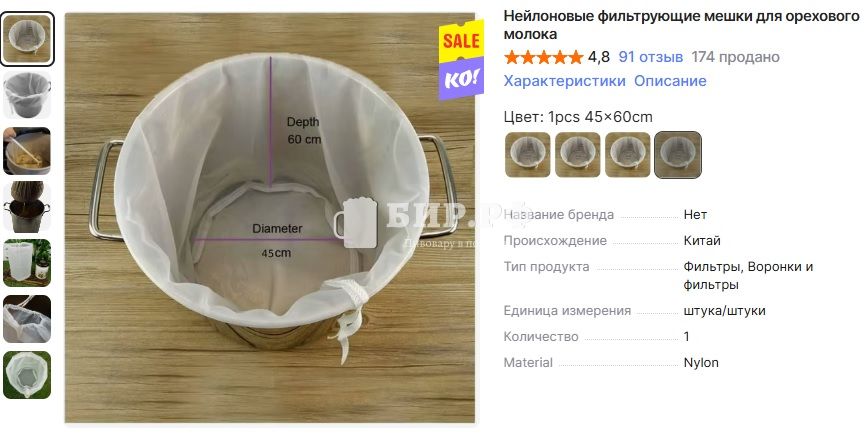
Task: Click the main product image of filter bag
Action: [x=270, y=217]
